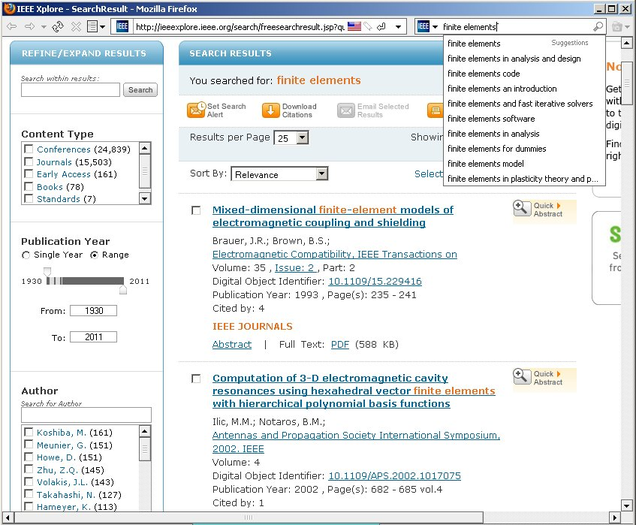Click the horizontal scrollbar right arrow
Viewport: 636px width, 525px height.
[x=615, y=518]
